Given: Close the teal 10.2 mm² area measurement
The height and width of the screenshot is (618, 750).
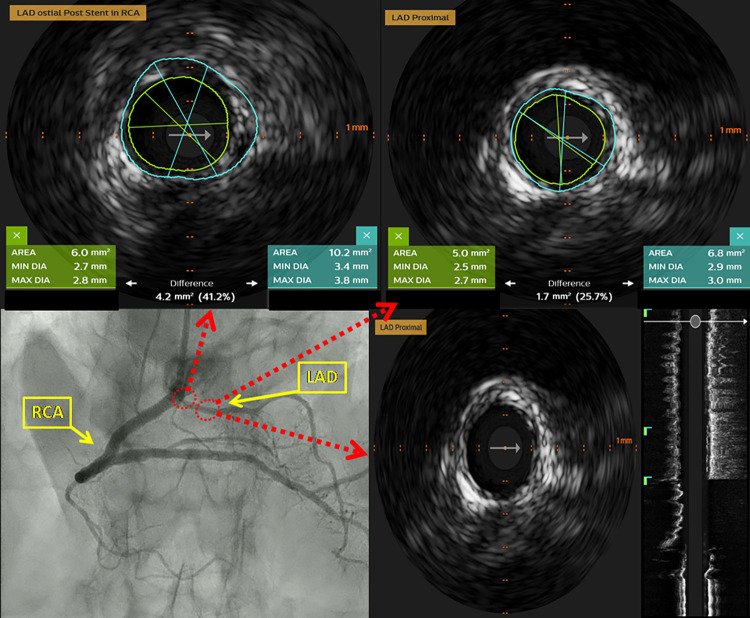Looking at the screenshot, I should 366,235.
